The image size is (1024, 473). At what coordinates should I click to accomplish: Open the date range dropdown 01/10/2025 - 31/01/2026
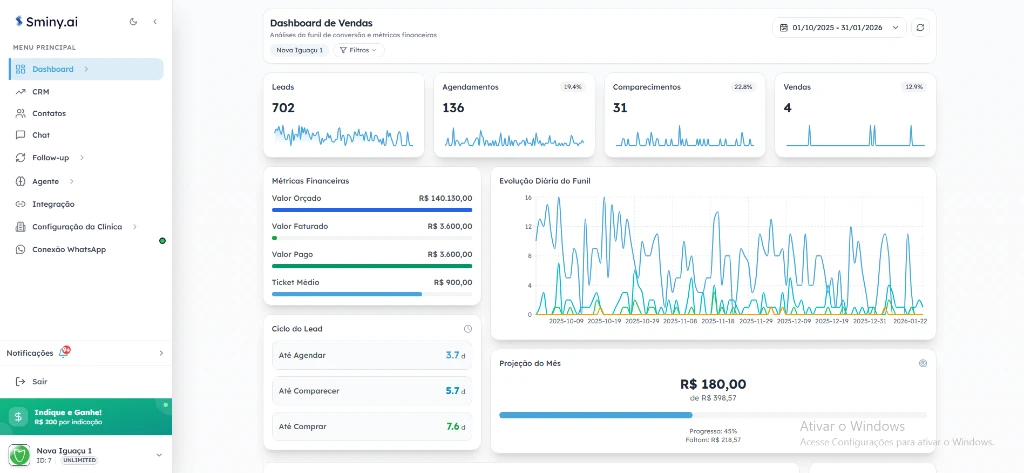(x=838, y=28)
